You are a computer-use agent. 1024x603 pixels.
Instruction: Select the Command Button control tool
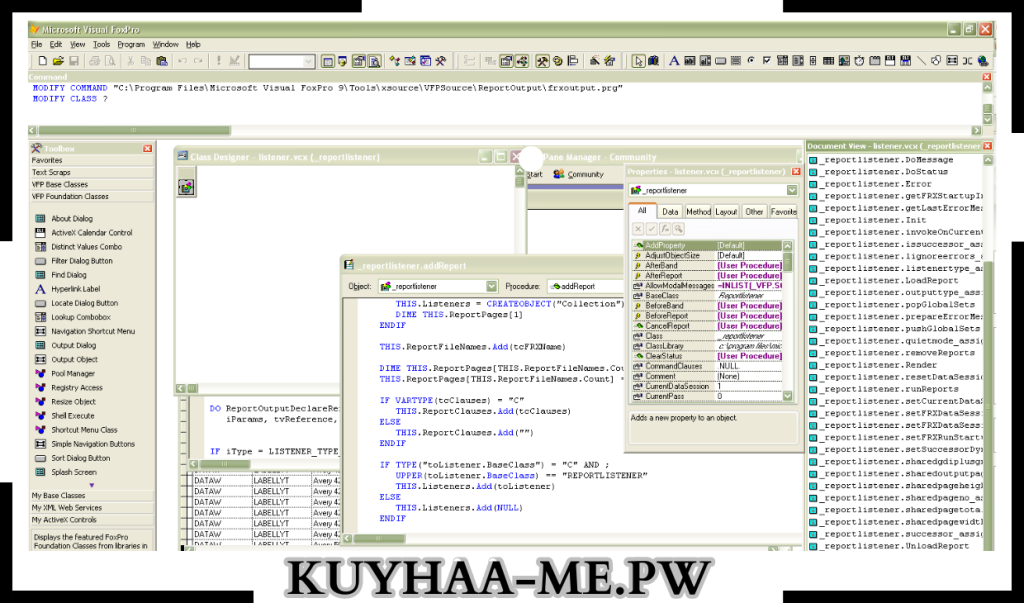720,61
